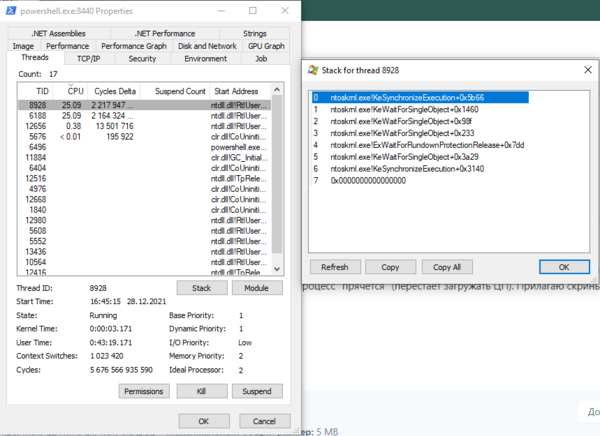Open the .NET Assemblies tab
Screen dimensions: 600x436
59,33
